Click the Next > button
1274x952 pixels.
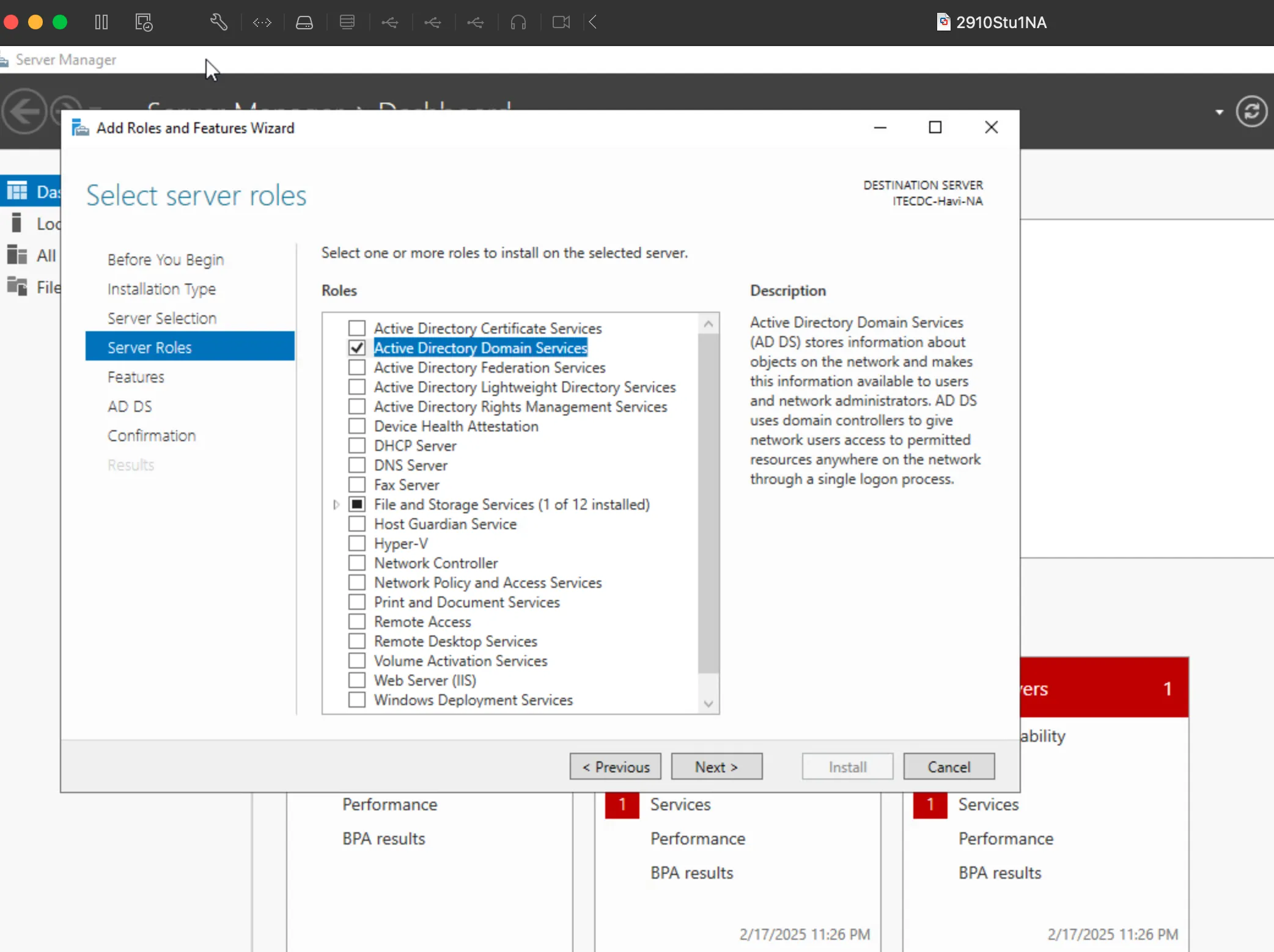pos(716,767)
